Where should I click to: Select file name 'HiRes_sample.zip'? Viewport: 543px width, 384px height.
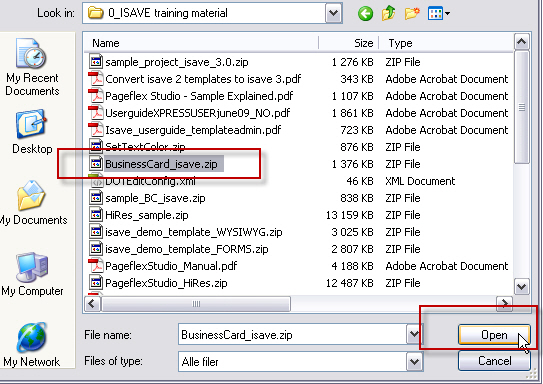[146, 215]
